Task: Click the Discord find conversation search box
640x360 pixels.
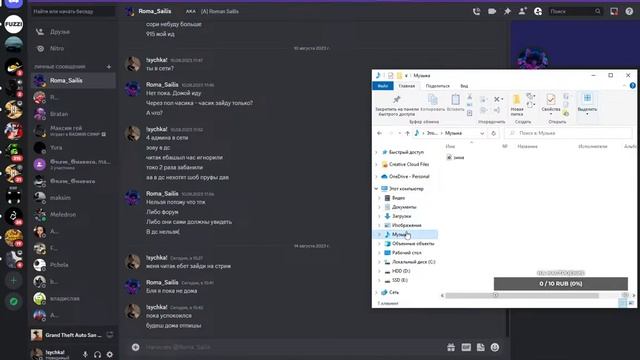Action: (x=73, y=11)
